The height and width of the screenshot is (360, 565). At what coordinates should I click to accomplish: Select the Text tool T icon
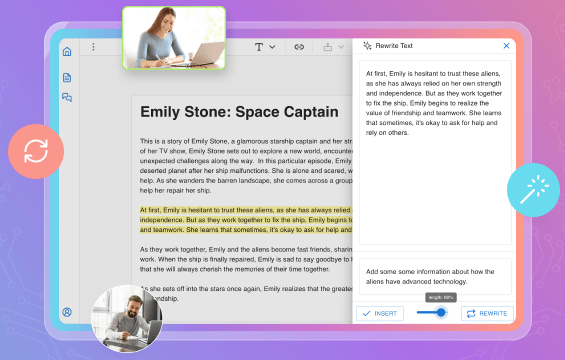point(259,47)
